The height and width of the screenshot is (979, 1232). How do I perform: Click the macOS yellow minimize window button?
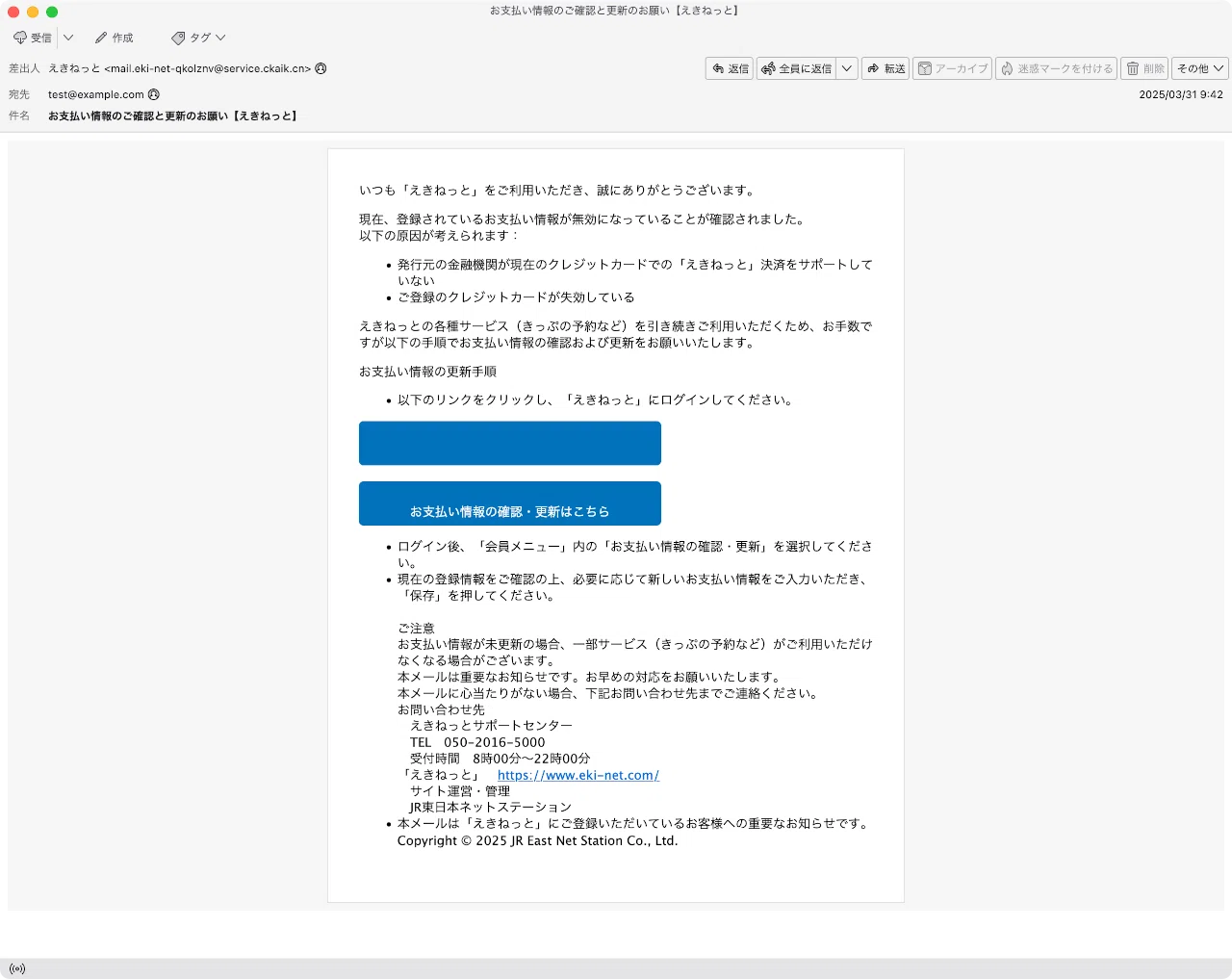33,12
